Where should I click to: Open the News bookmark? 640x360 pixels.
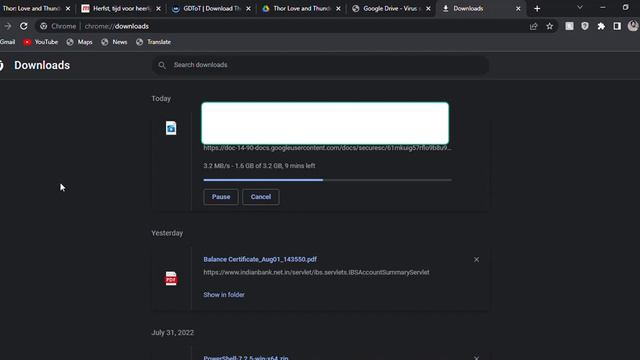pos(114,42)
